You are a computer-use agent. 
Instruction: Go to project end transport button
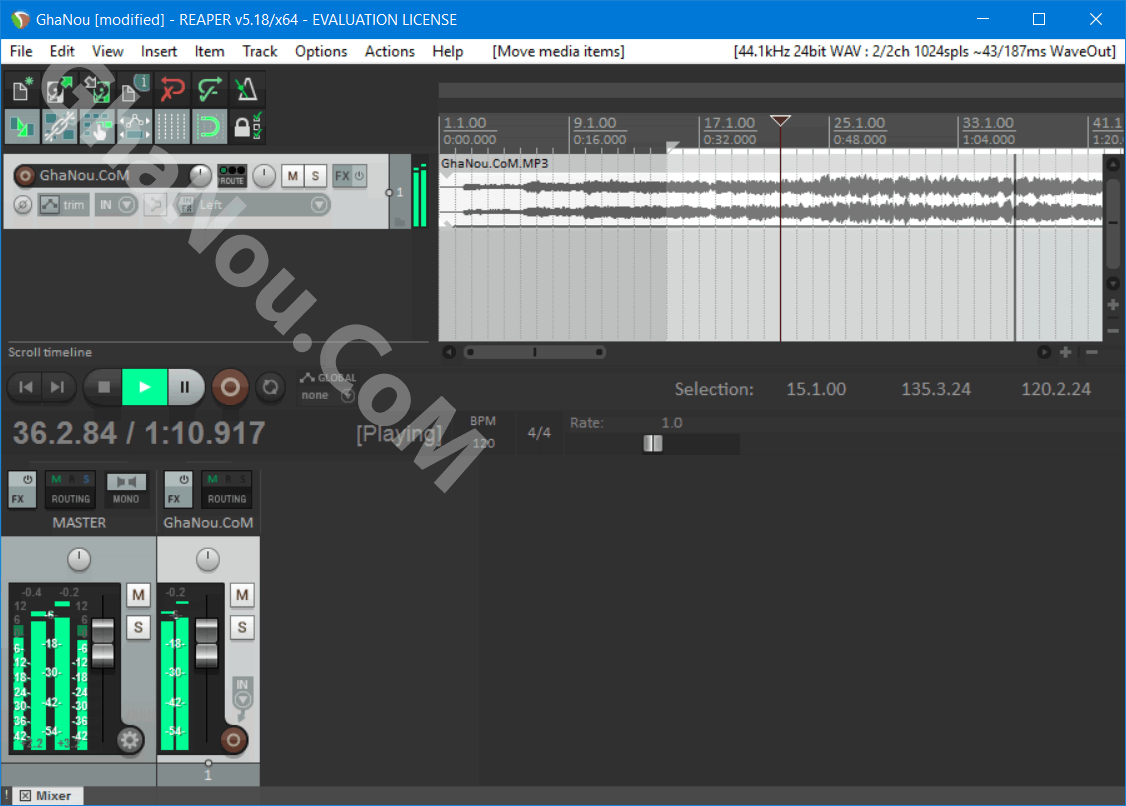57,388
